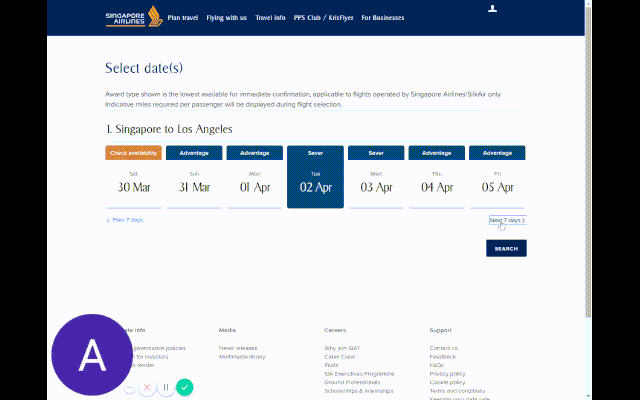This screenshot has height=400, width=640.
Task: Open the Travel info menu
Action: [x=270, y=17]
